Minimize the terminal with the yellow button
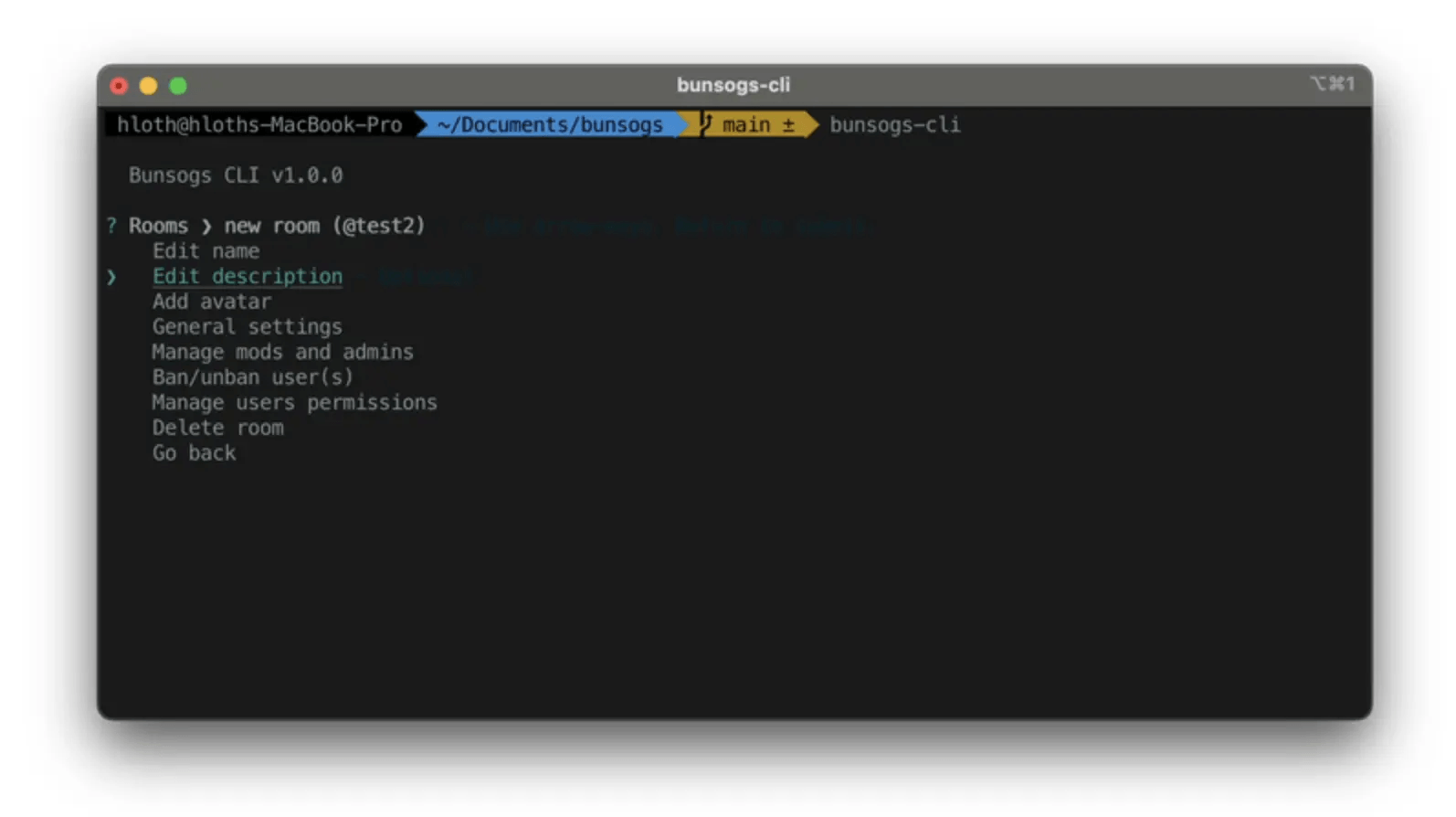Screen dimensions: 1456x817 tap(148, 86)
